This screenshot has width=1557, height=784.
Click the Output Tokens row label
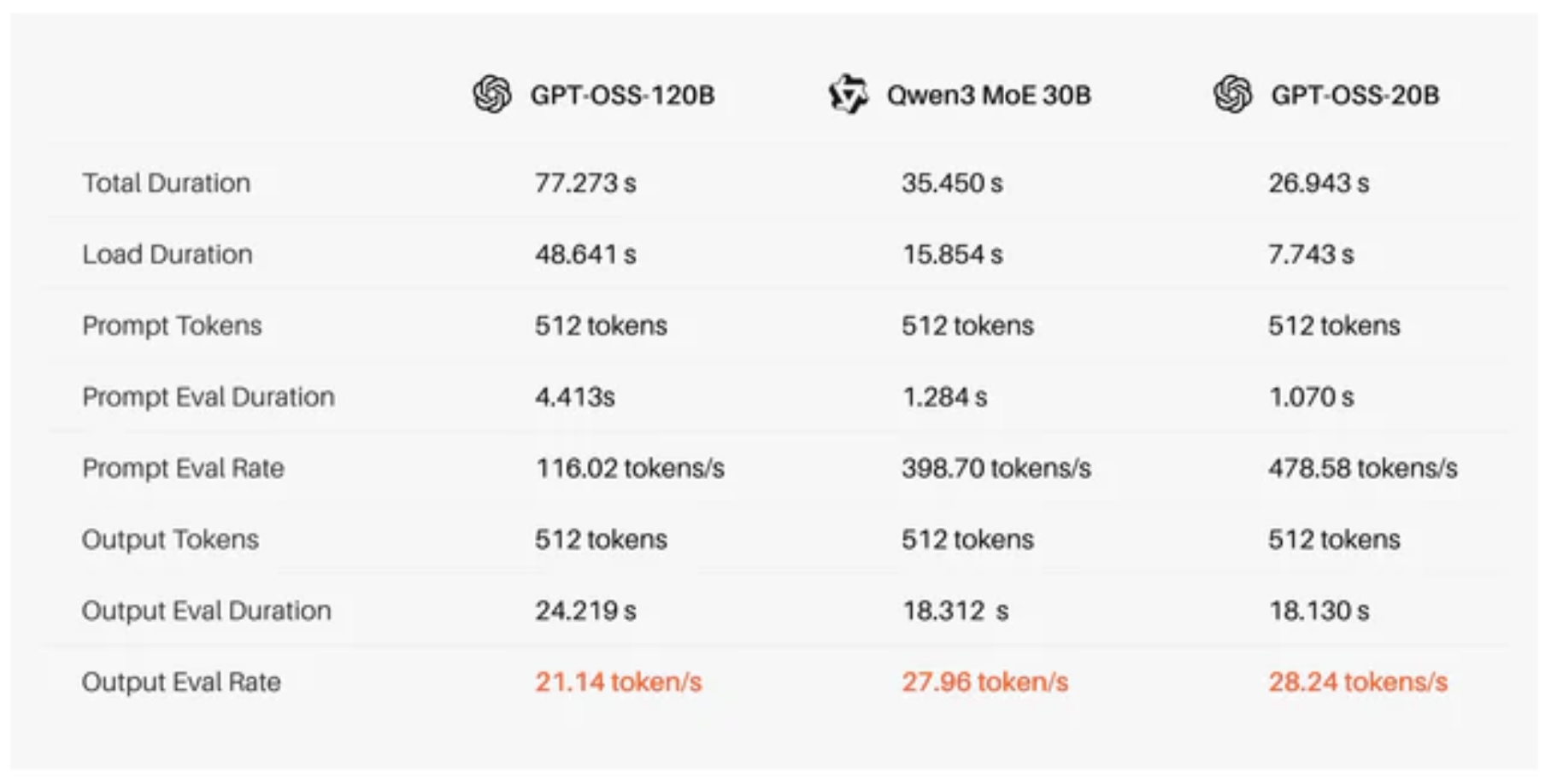point(170,540)
